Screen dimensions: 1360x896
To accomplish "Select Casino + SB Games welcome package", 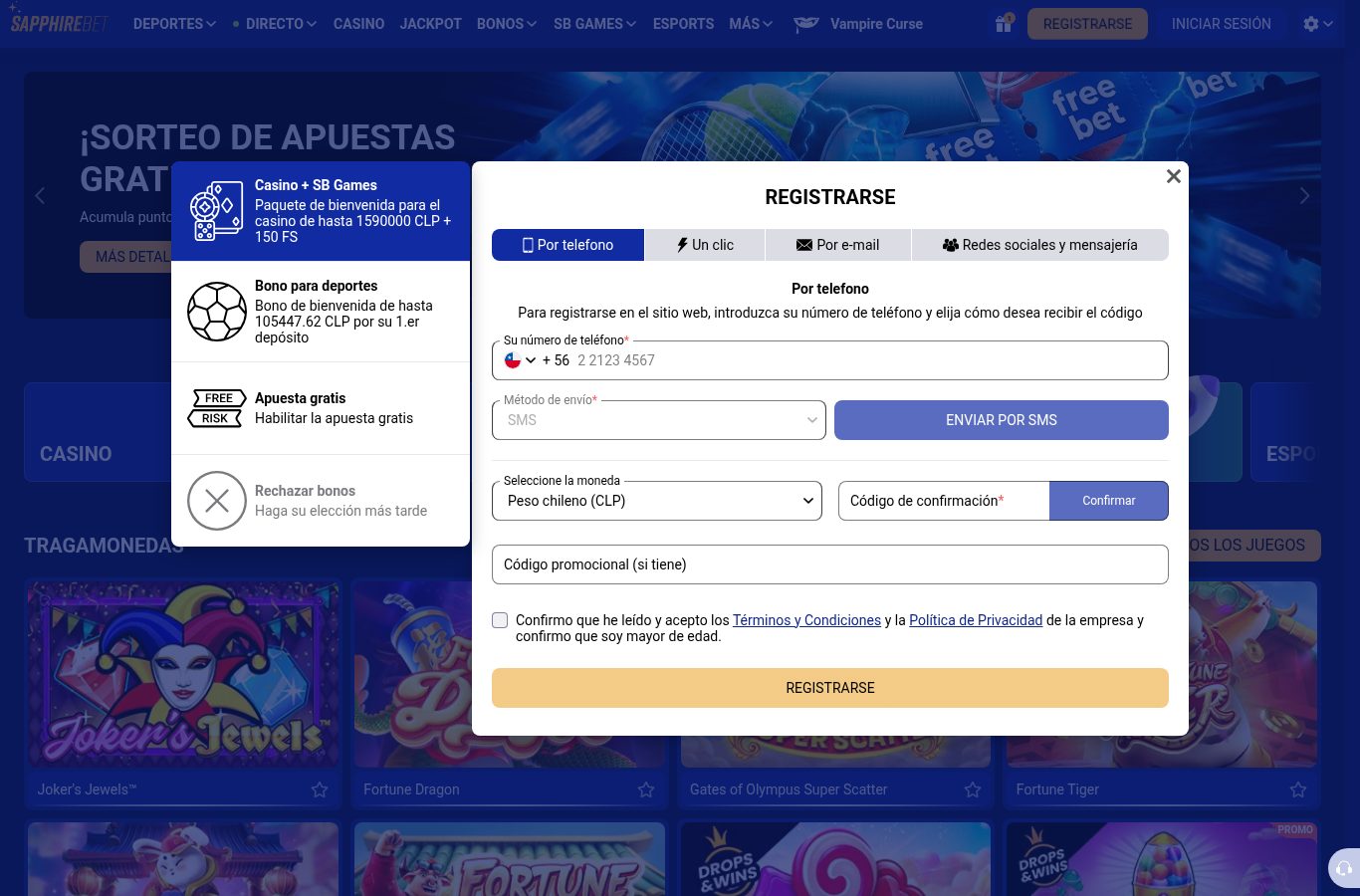I will tap(321, 211).
